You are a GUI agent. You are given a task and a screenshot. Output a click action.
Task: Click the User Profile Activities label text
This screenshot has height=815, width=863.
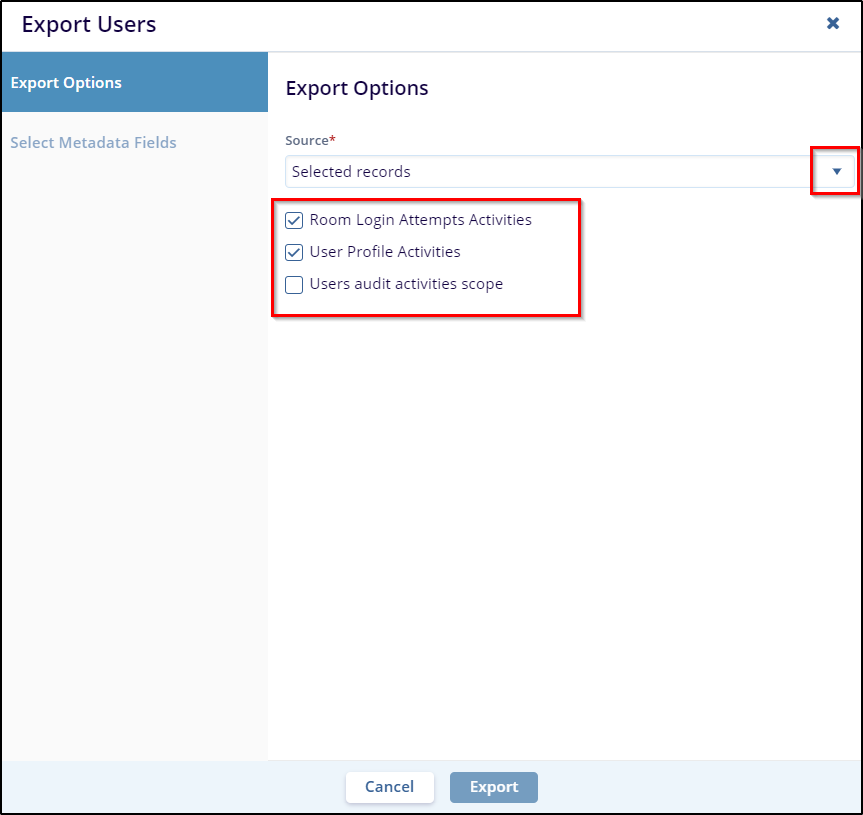coord(385,251)
